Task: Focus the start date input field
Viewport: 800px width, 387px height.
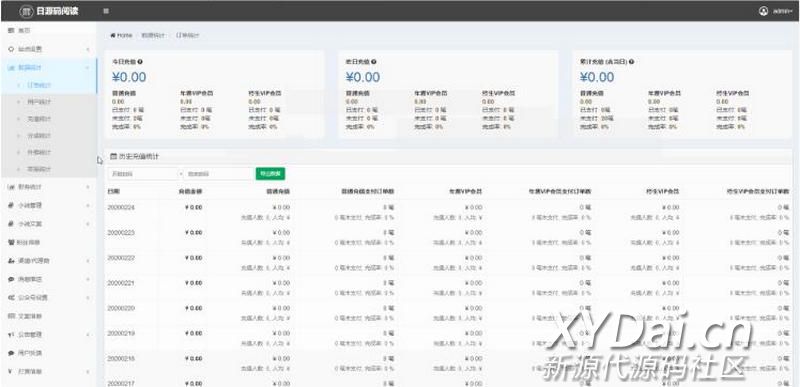Action: point(143,174)
